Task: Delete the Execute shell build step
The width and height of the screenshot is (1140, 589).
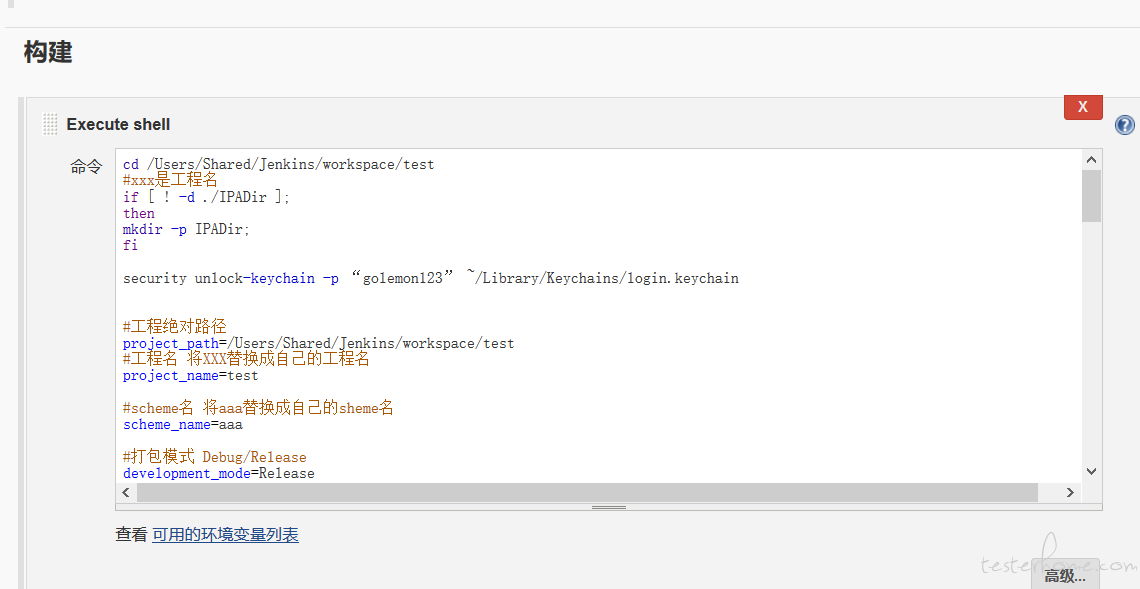Action: 1083,107
